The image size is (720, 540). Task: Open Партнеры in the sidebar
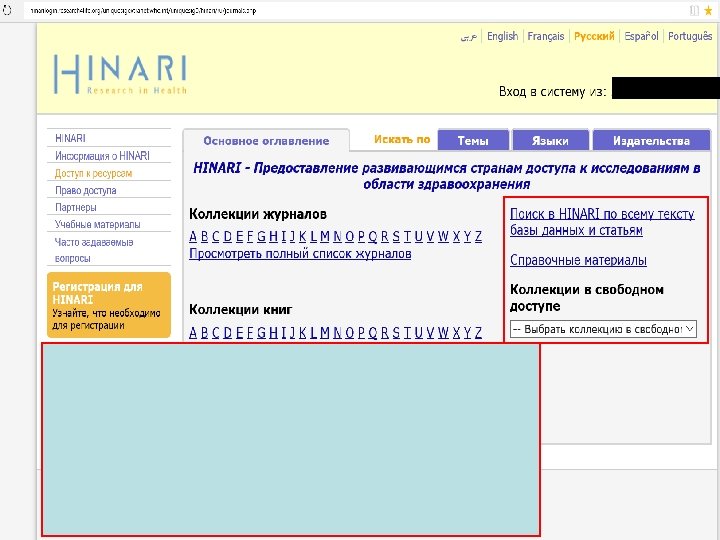pyautogui.click(x=76, y=207)
